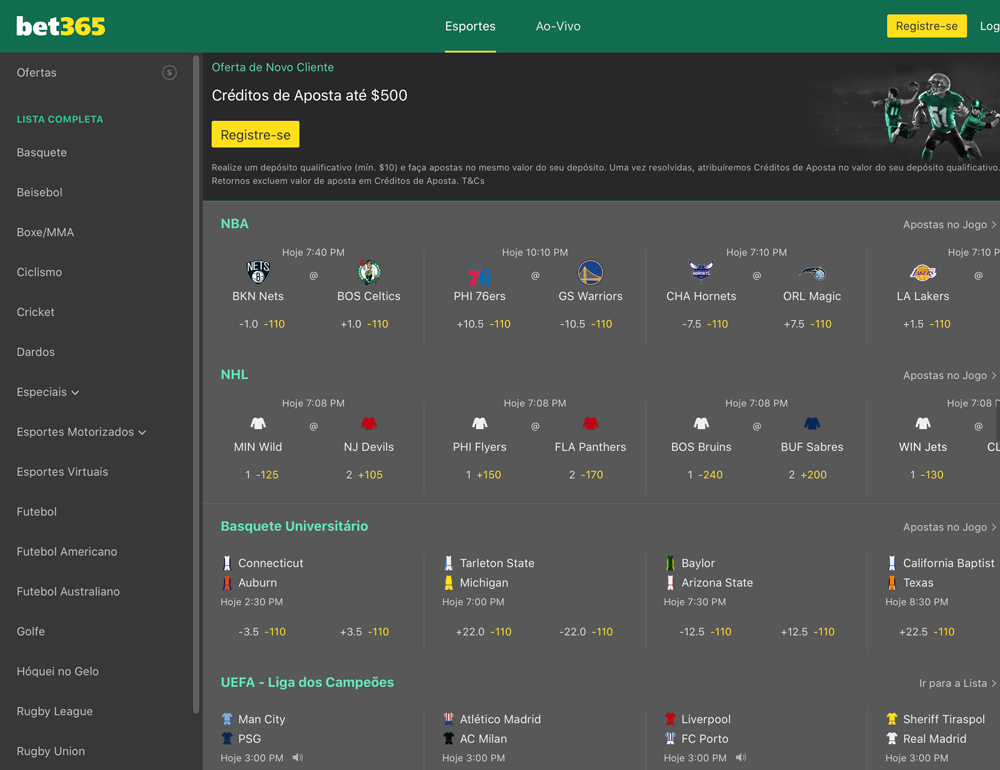The height and width of the screenshot is (770, 1000).
Task: Select Esportes Virtuais in the sidebar
Action: click(62, 471)
